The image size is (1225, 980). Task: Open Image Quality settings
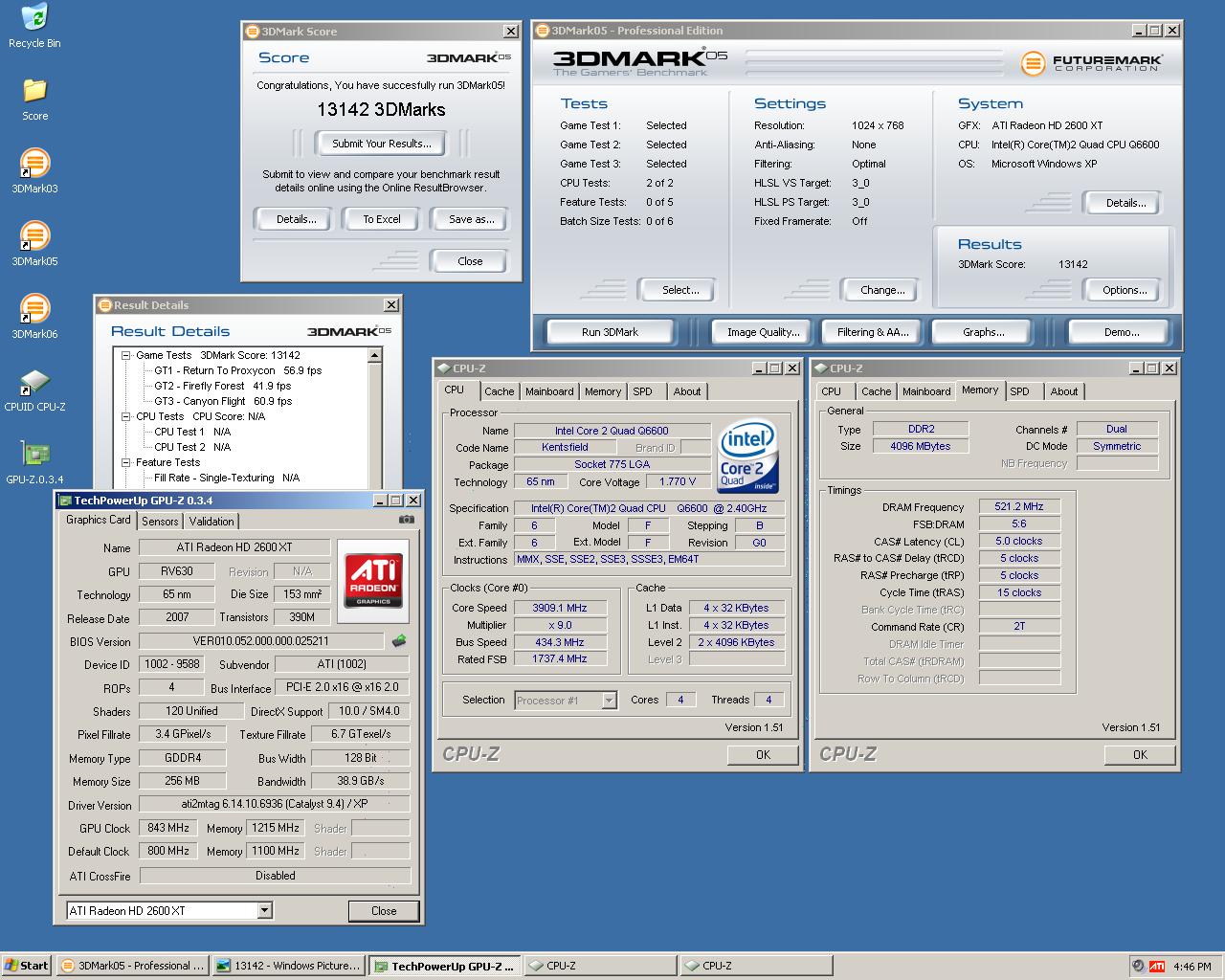(763, 332)
